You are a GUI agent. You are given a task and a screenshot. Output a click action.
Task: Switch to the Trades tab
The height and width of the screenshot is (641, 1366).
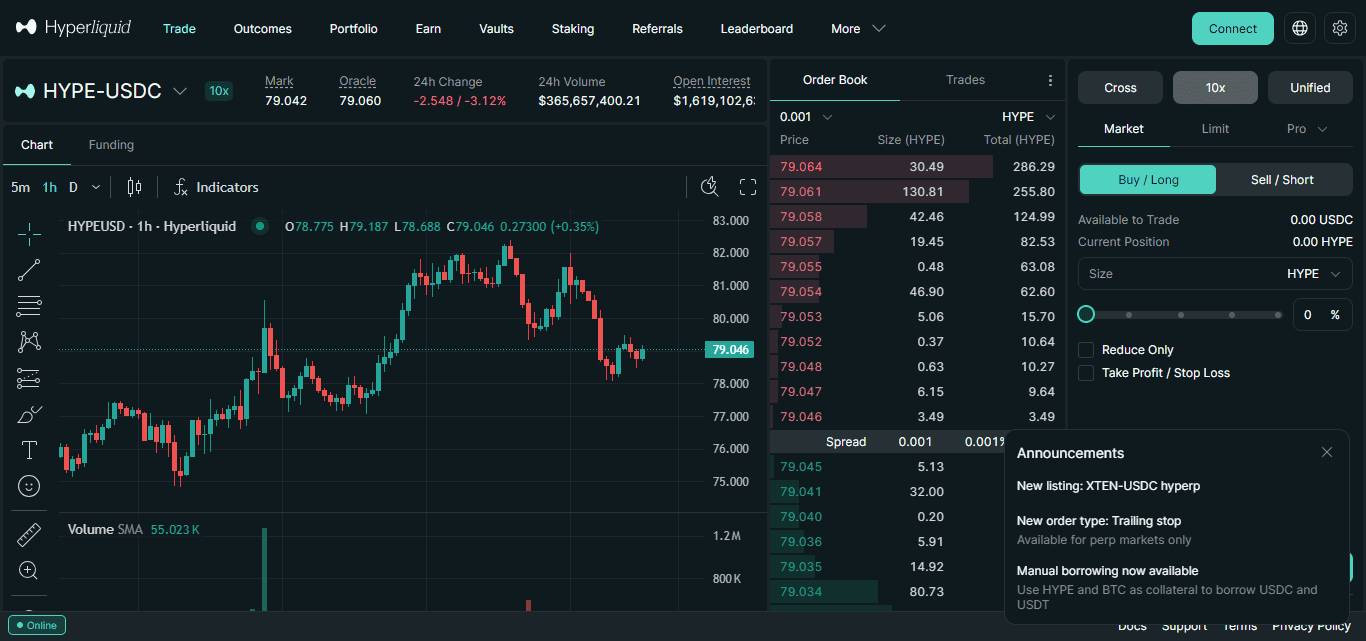click(965, 80)
